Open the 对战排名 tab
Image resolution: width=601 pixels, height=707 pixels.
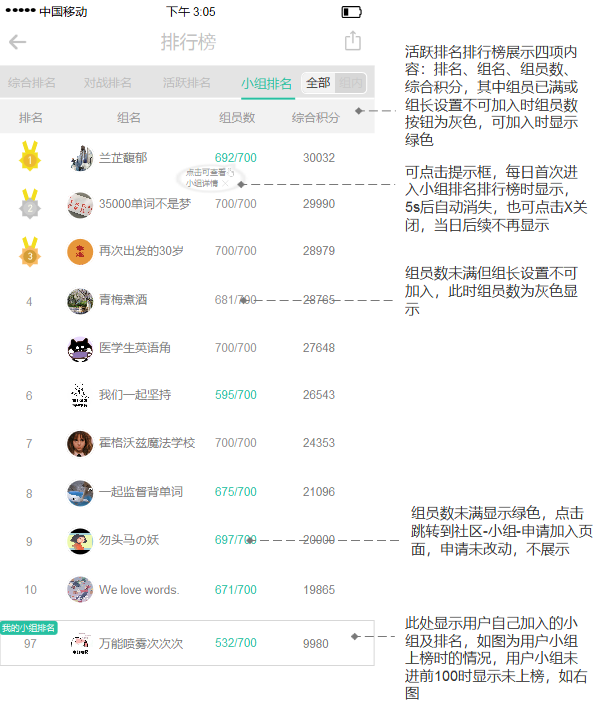108,83
